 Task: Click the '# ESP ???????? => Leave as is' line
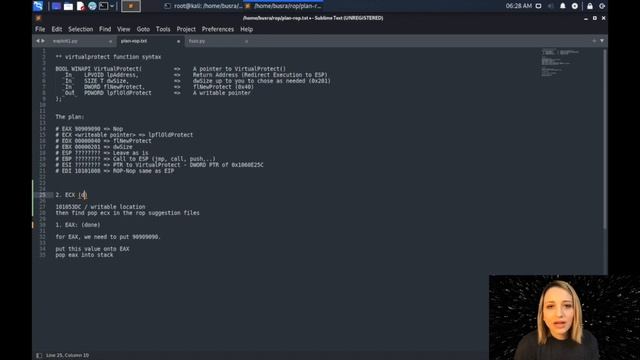102,153
